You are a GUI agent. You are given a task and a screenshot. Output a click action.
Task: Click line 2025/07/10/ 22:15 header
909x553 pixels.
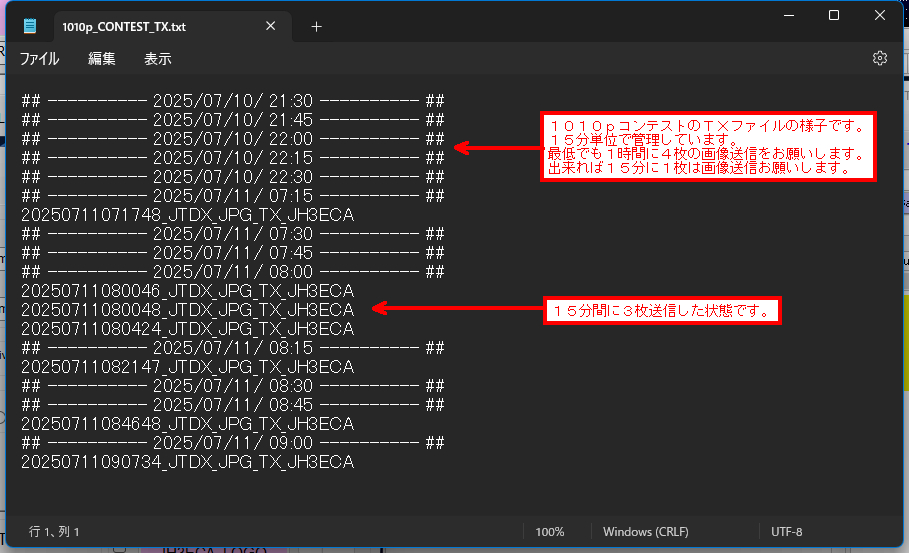point(232,158)
